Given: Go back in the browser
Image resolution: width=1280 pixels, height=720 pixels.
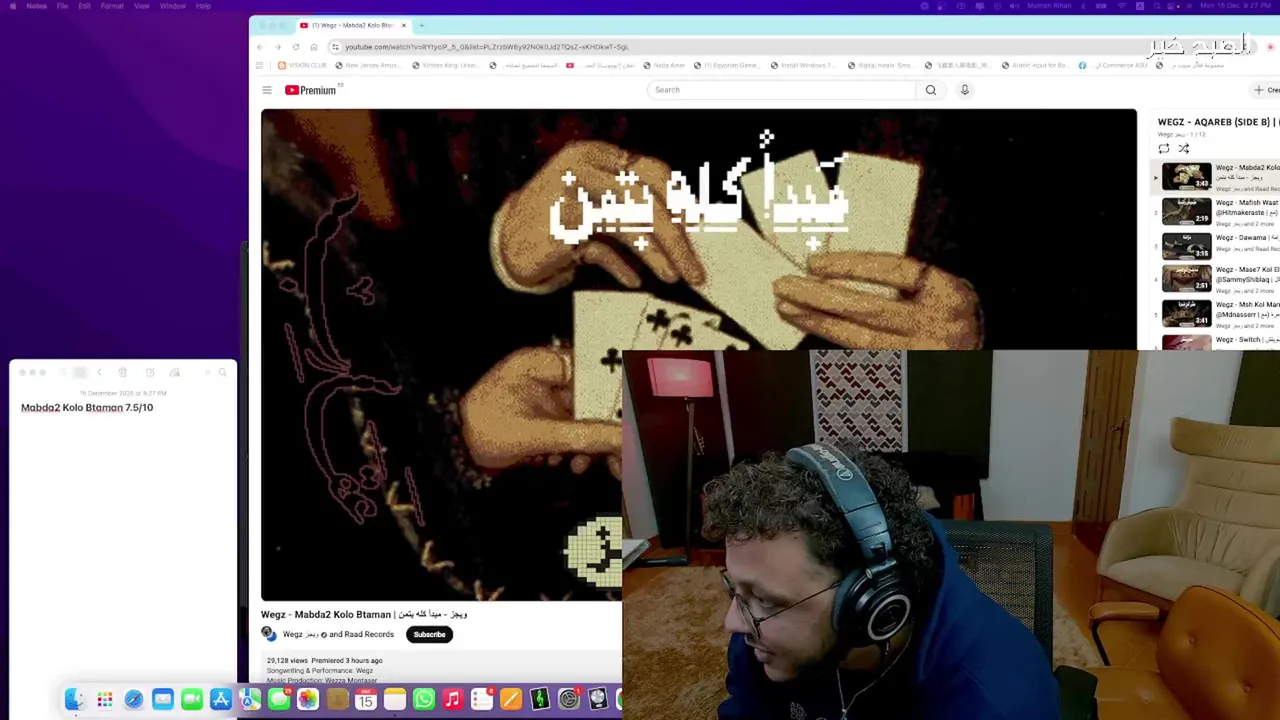Looking at the screenshot, I should click(x=260, y=47).
